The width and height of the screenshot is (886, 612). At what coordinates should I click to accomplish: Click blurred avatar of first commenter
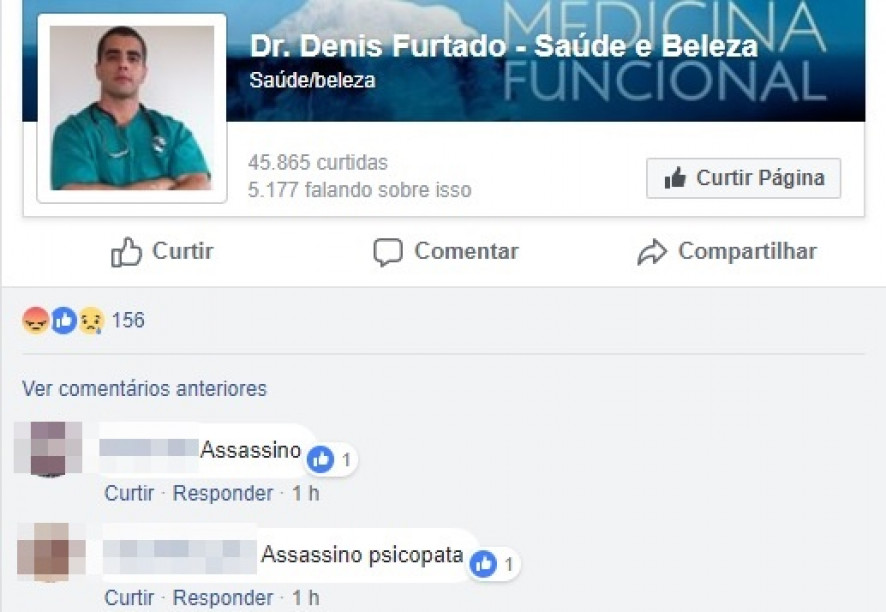click(48, 449)
